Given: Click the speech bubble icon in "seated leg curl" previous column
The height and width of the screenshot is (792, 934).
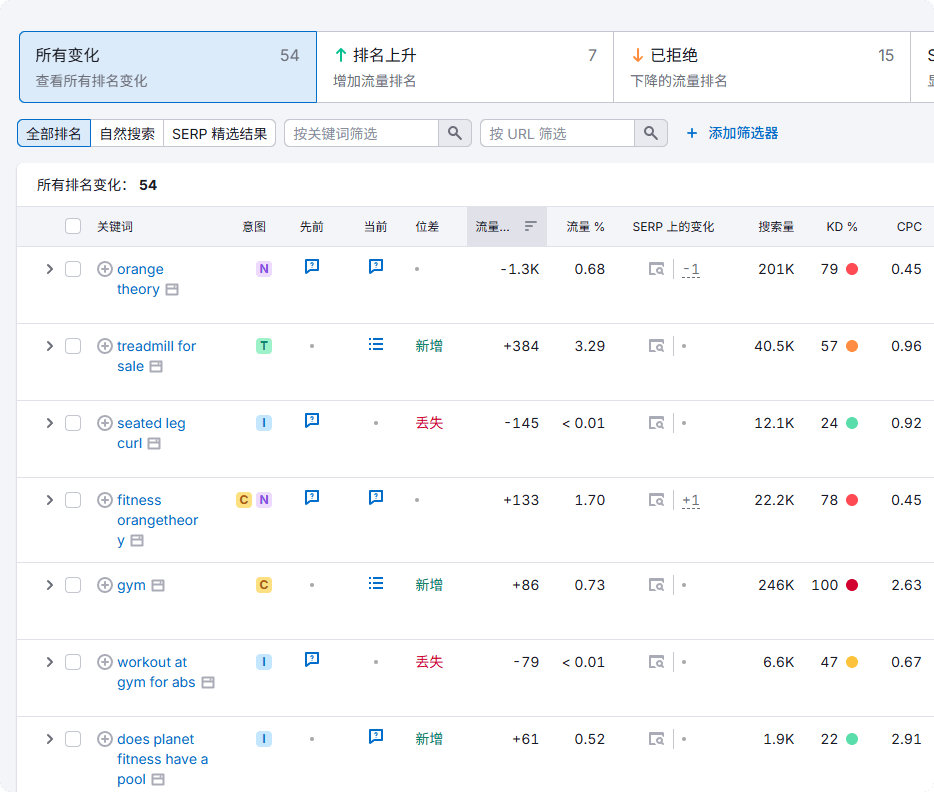Looking at the screenshot, I should click(x=311, y=421).
